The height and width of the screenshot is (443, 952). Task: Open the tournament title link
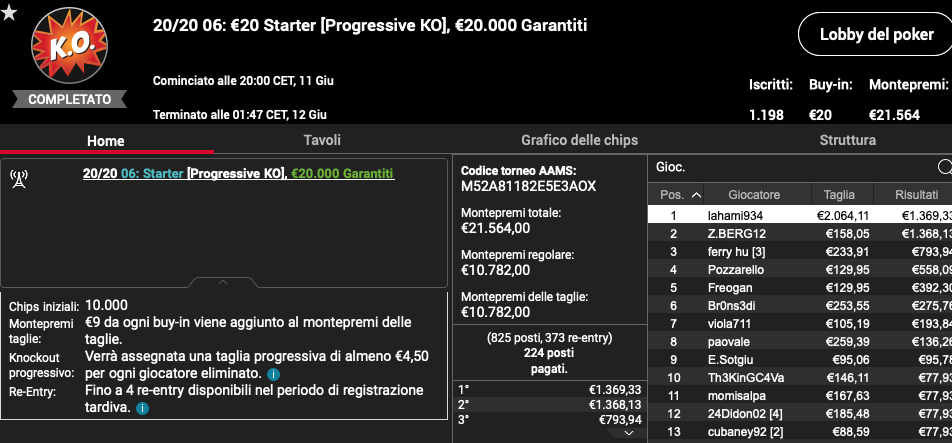pyautogui.click(x=238, y=174)
